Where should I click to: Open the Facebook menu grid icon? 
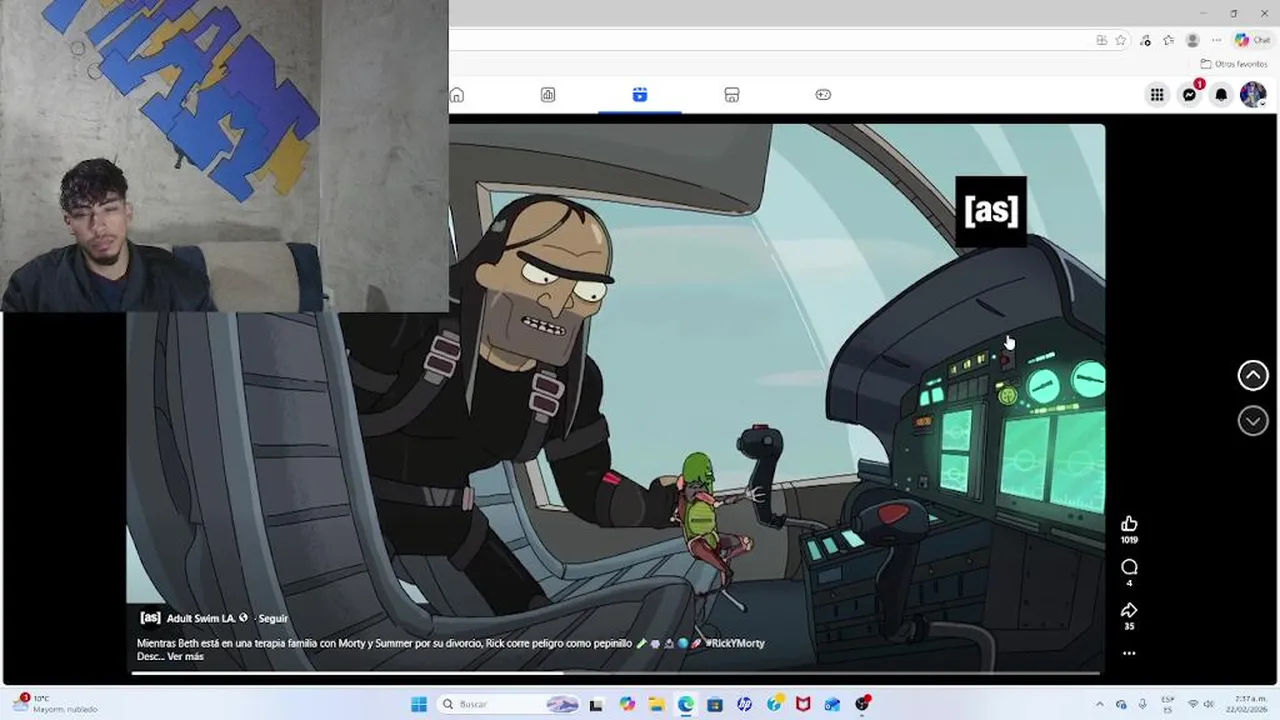[1157, 95]
